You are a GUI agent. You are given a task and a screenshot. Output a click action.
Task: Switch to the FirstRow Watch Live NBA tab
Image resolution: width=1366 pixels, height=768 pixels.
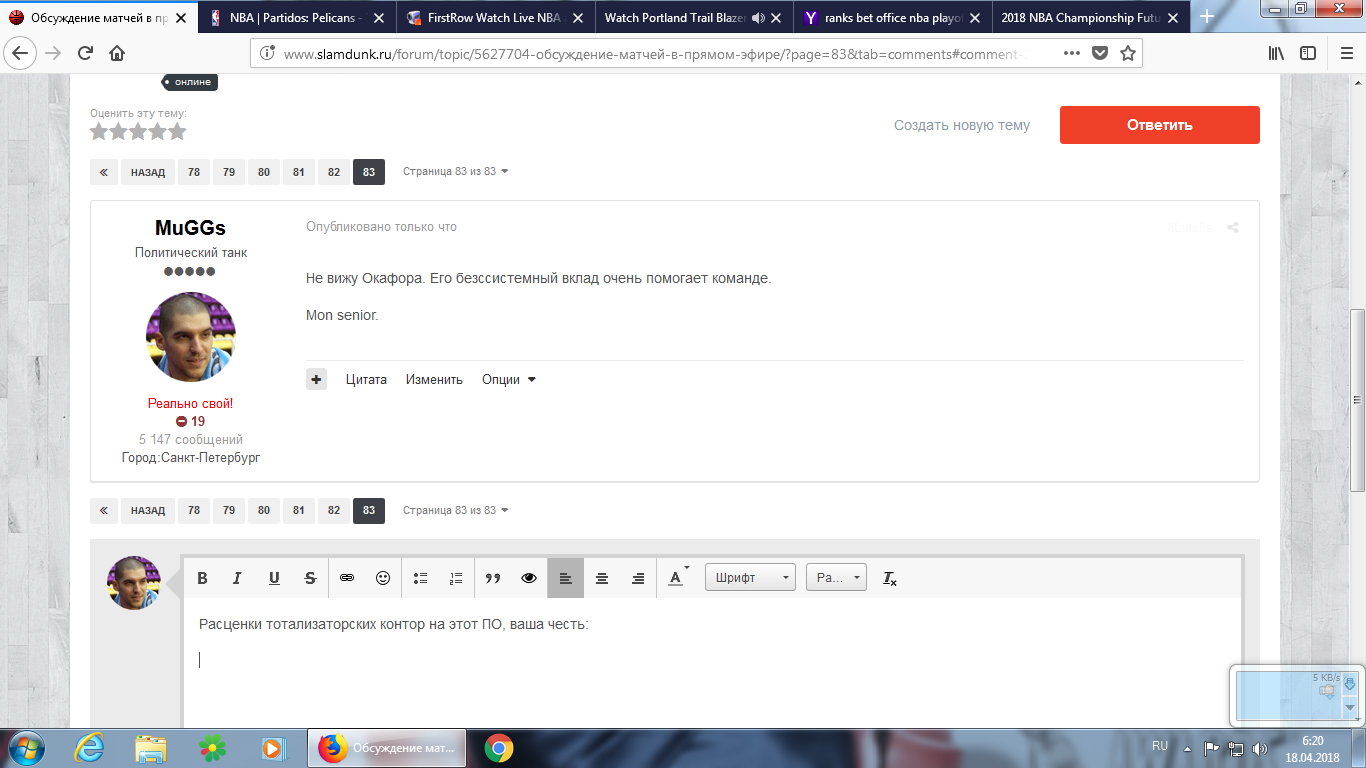coord(496,17)
